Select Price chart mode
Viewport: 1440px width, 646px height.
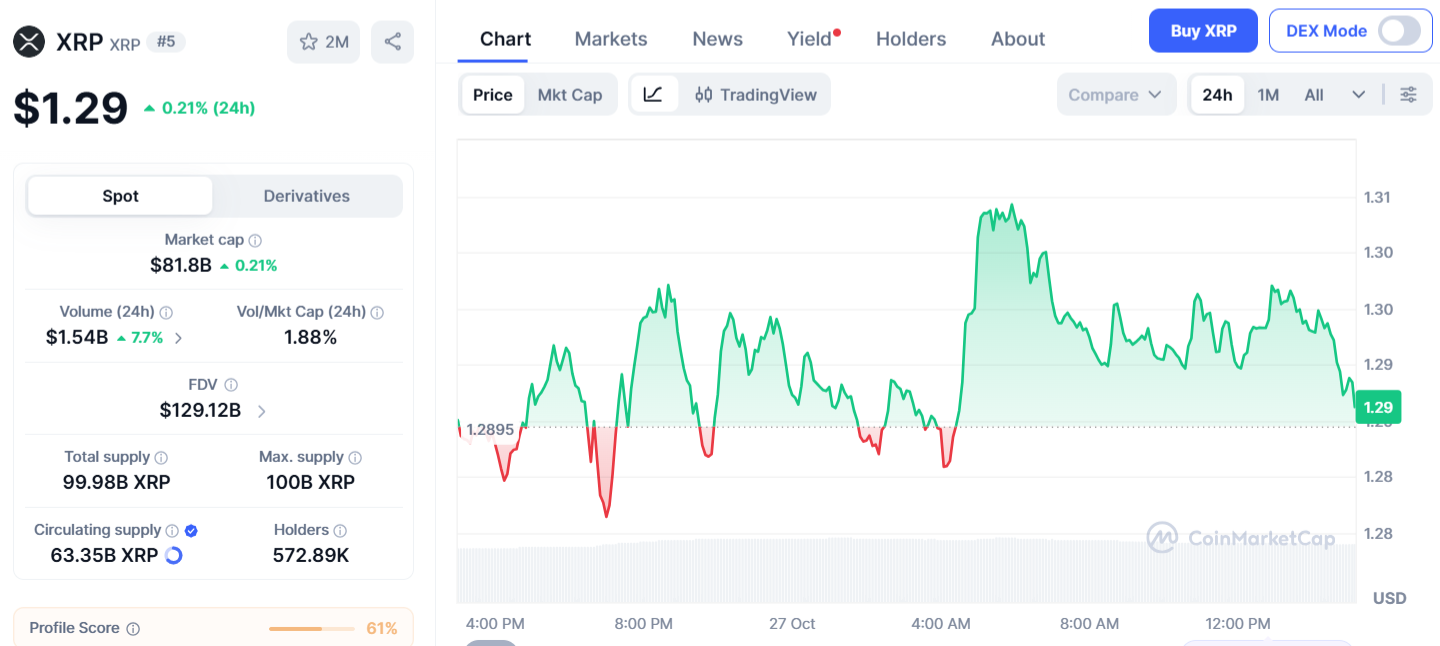[x=492, y=95]
